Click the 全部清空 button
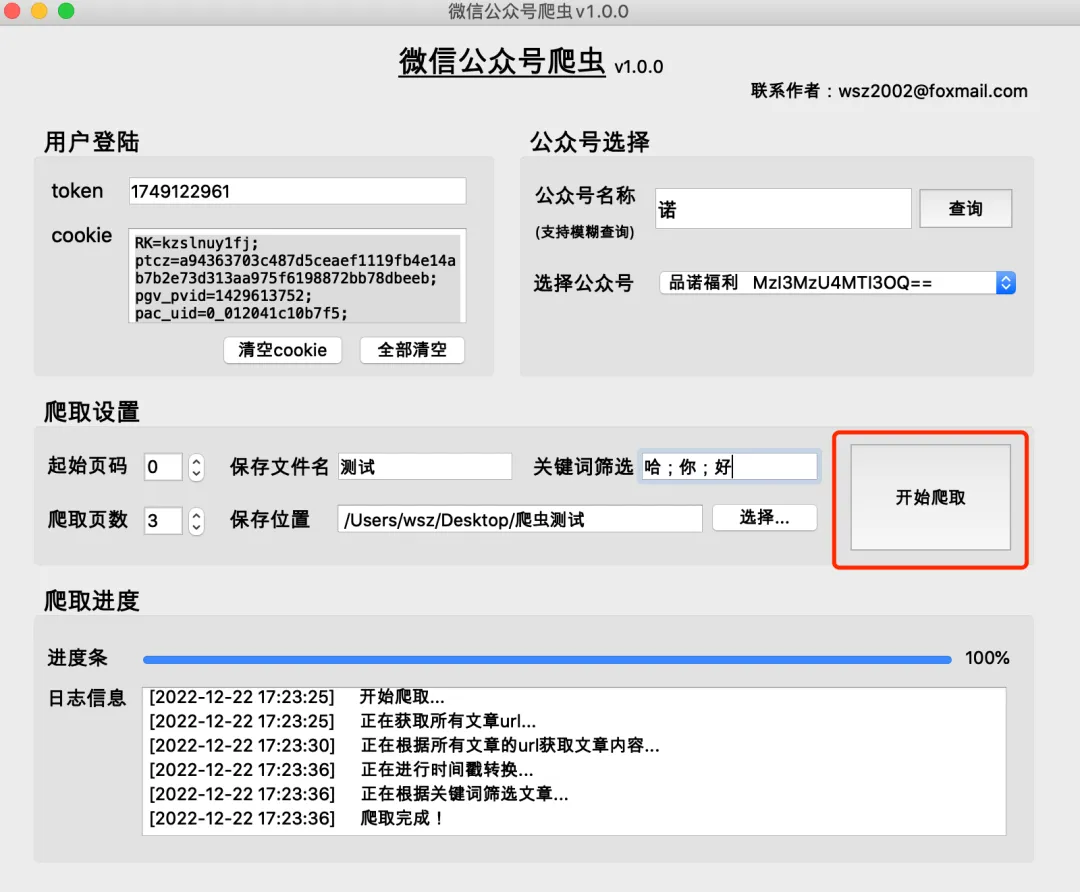Screen dimensions: 1080x892 point(412,350)
